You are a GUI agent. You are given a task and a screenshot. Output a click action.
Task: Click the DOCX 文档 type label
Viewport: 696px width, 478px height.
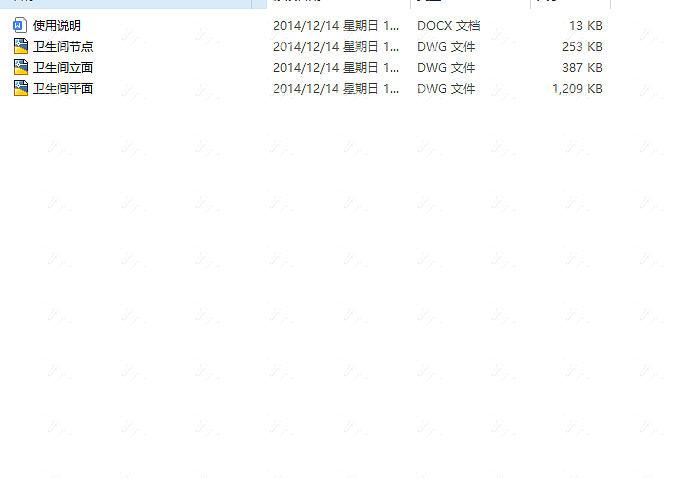448,26
